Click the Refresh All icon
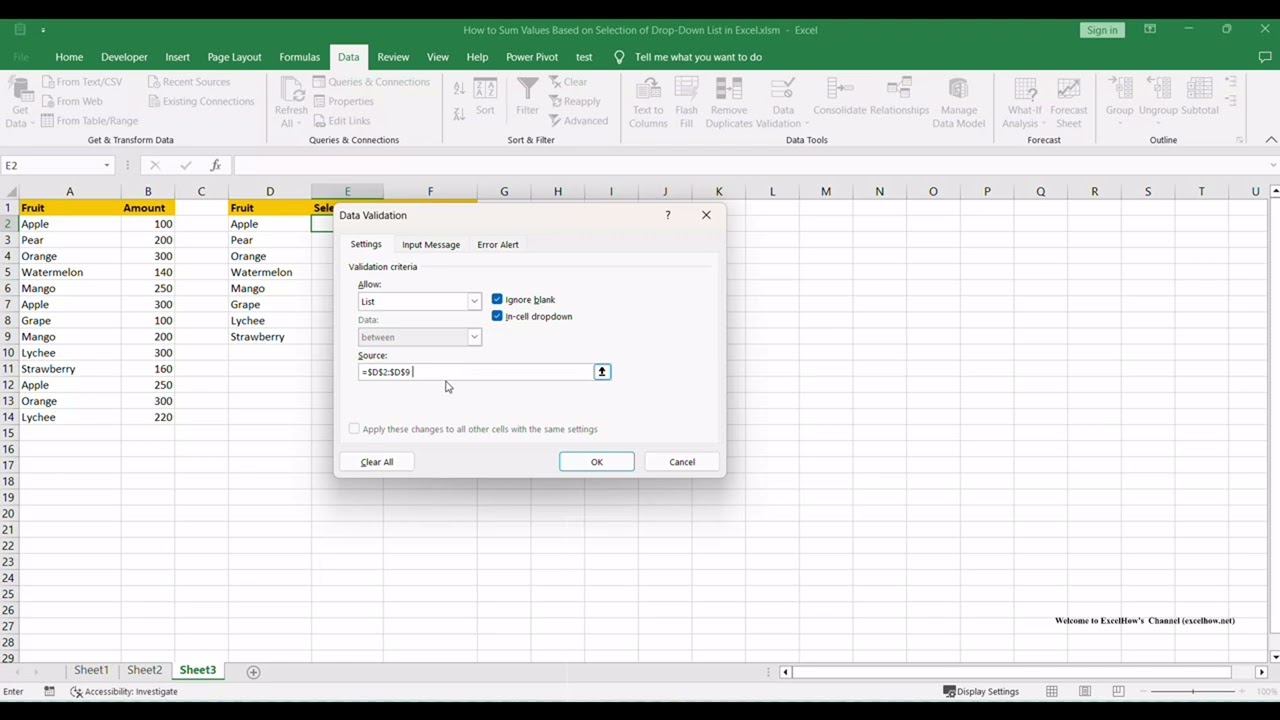Viewport: 1280px width, 720px height. click(291, 90)
